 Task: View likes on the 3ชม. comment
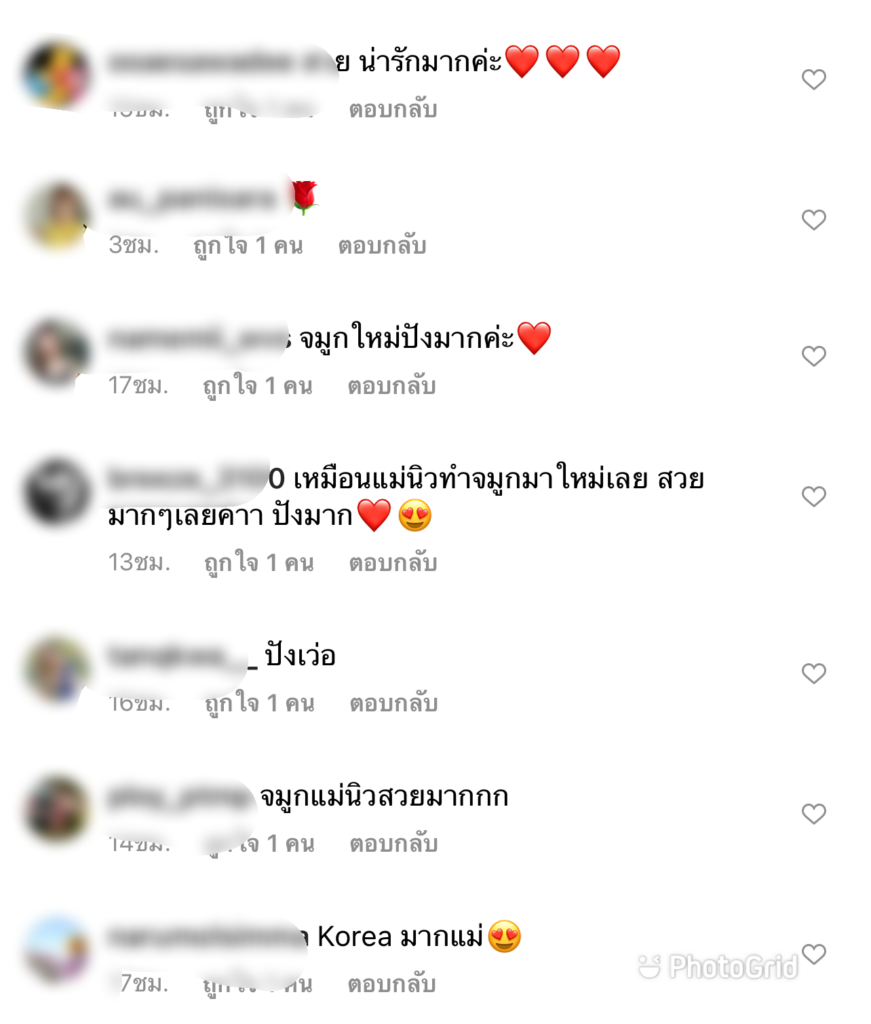(x=248, y=246)
